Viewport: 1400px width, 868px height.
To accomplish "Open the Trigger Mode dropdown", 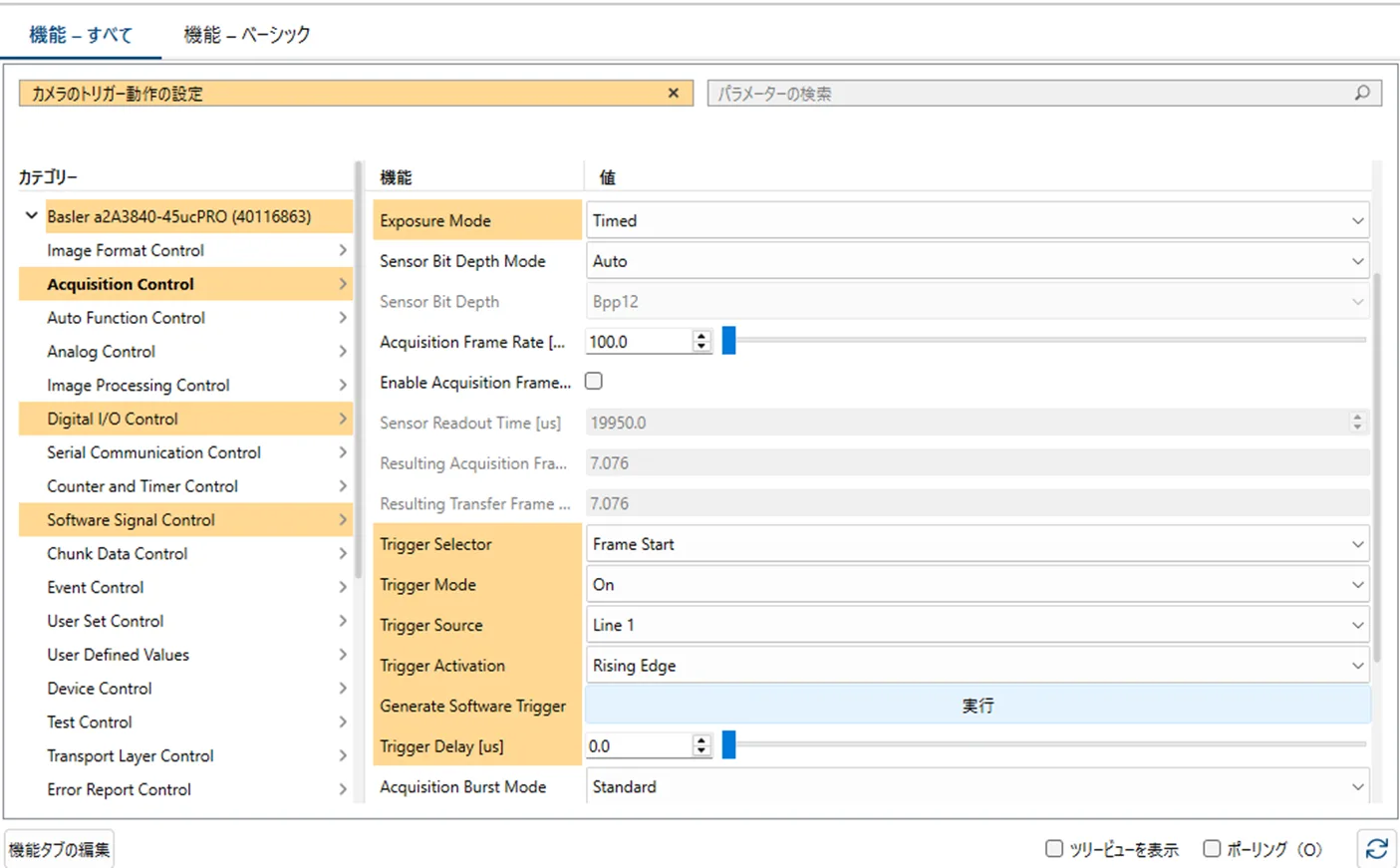I will pos(978,585).
